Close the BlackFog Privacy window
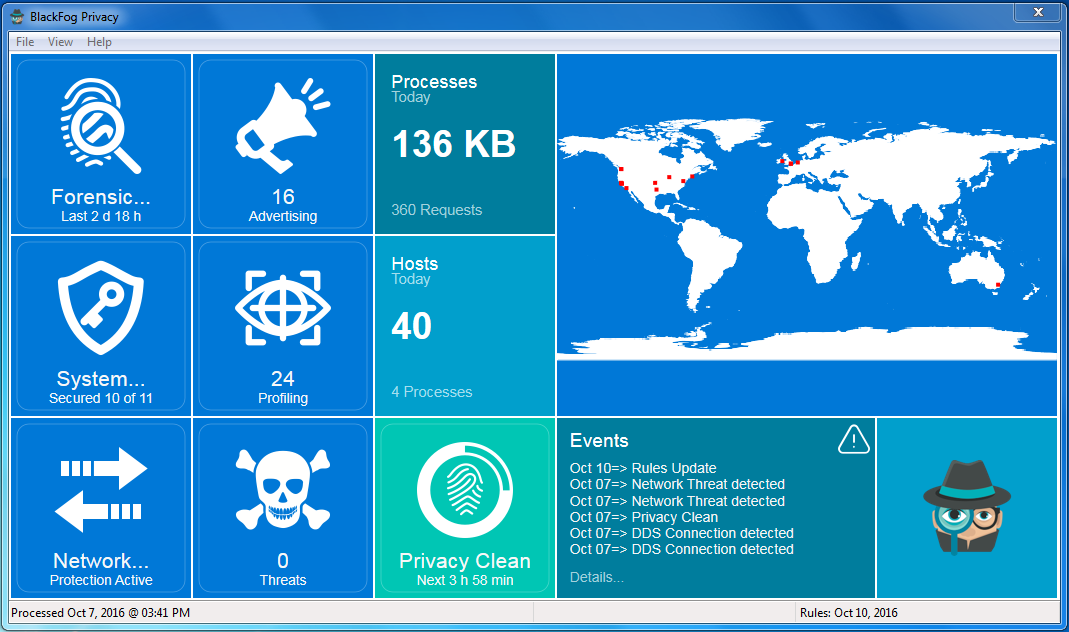This screenshot has width=1069, height=632. 1038,12
